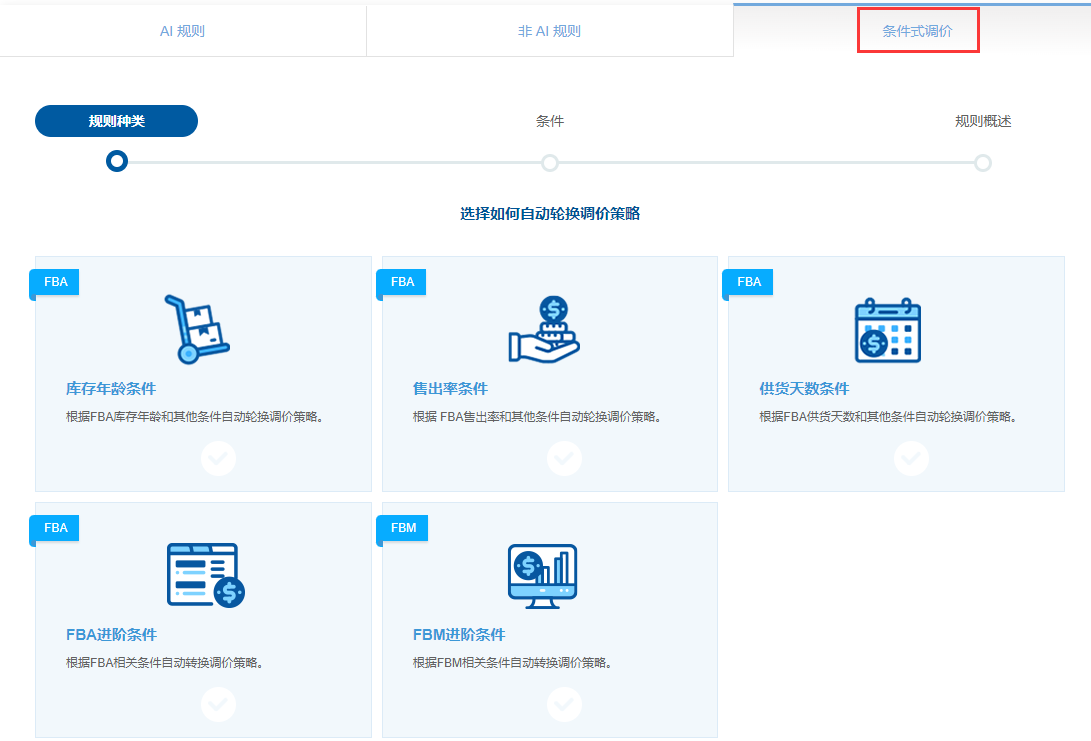Click the calendar dollar icon for 供货天数条件
The image size is (1091, 741).
(888, 330)
